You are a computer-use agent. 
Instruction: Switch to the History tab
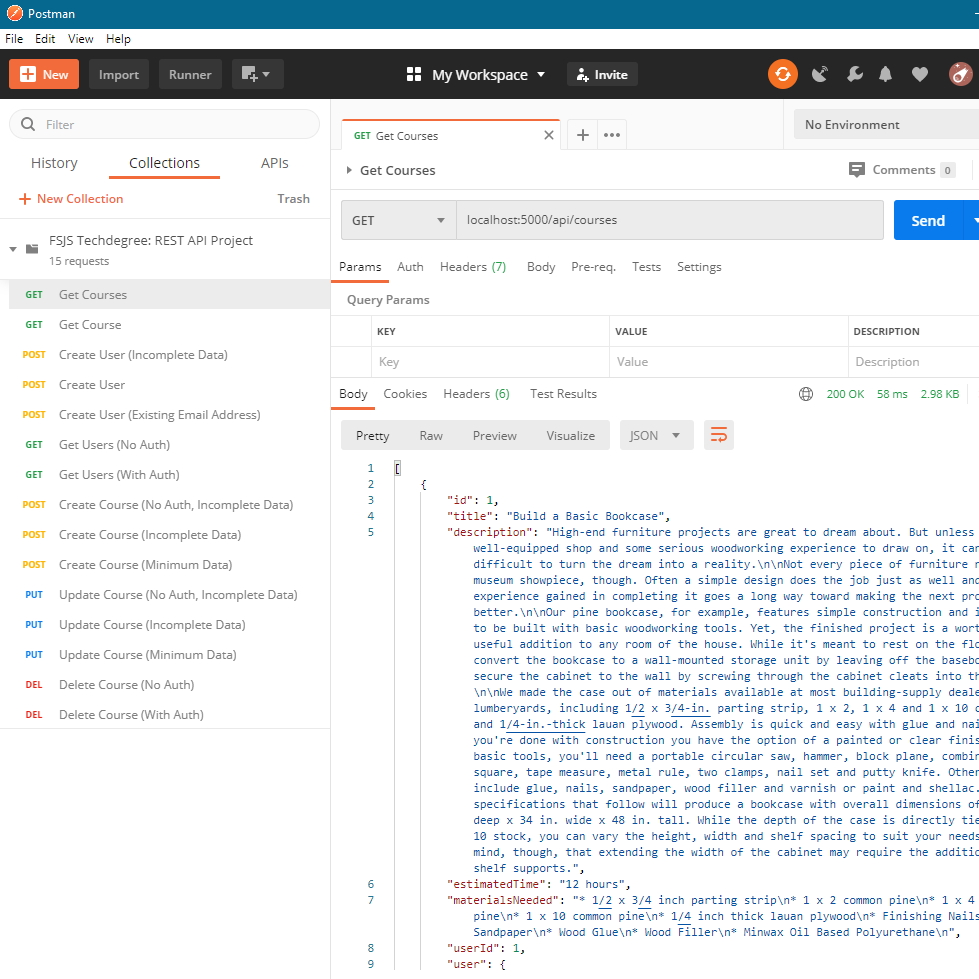point(54,163)
